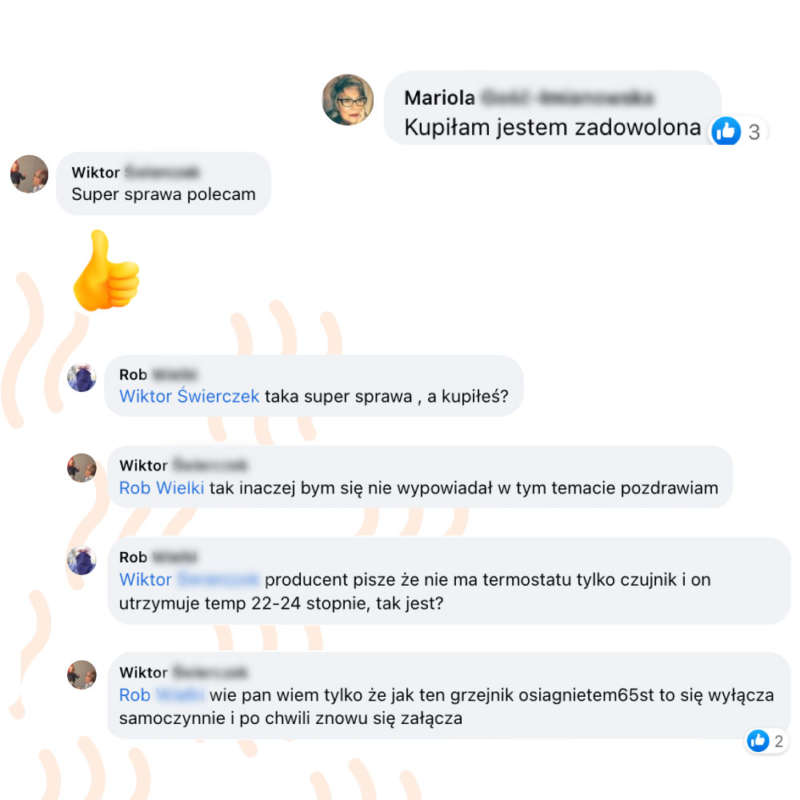Click the reaction count number 3
This screenshot has height=800, width=800.
coord(754,132)
